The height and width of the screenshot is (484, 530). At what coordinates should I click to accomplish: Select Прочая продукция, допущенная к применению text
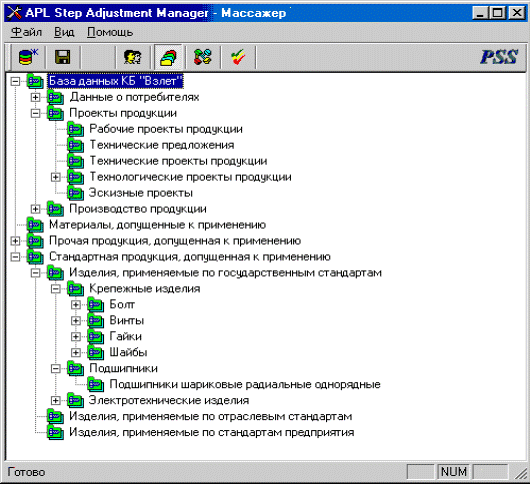click(175, 241)
